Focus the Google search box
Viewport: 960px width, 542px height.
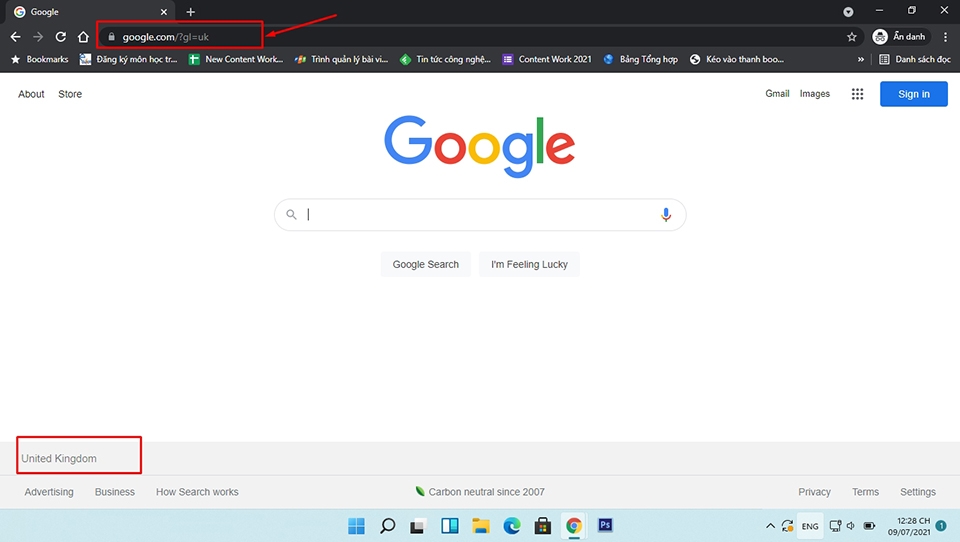tap(480, 214)
